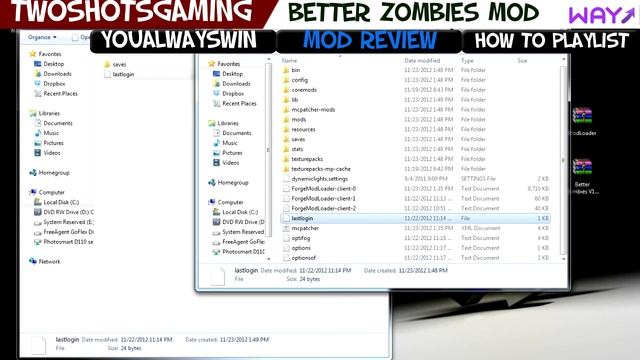Viewport: 640px width, 360px height.
Task: Expand Computer in front window sidebar
Action: 230,202
